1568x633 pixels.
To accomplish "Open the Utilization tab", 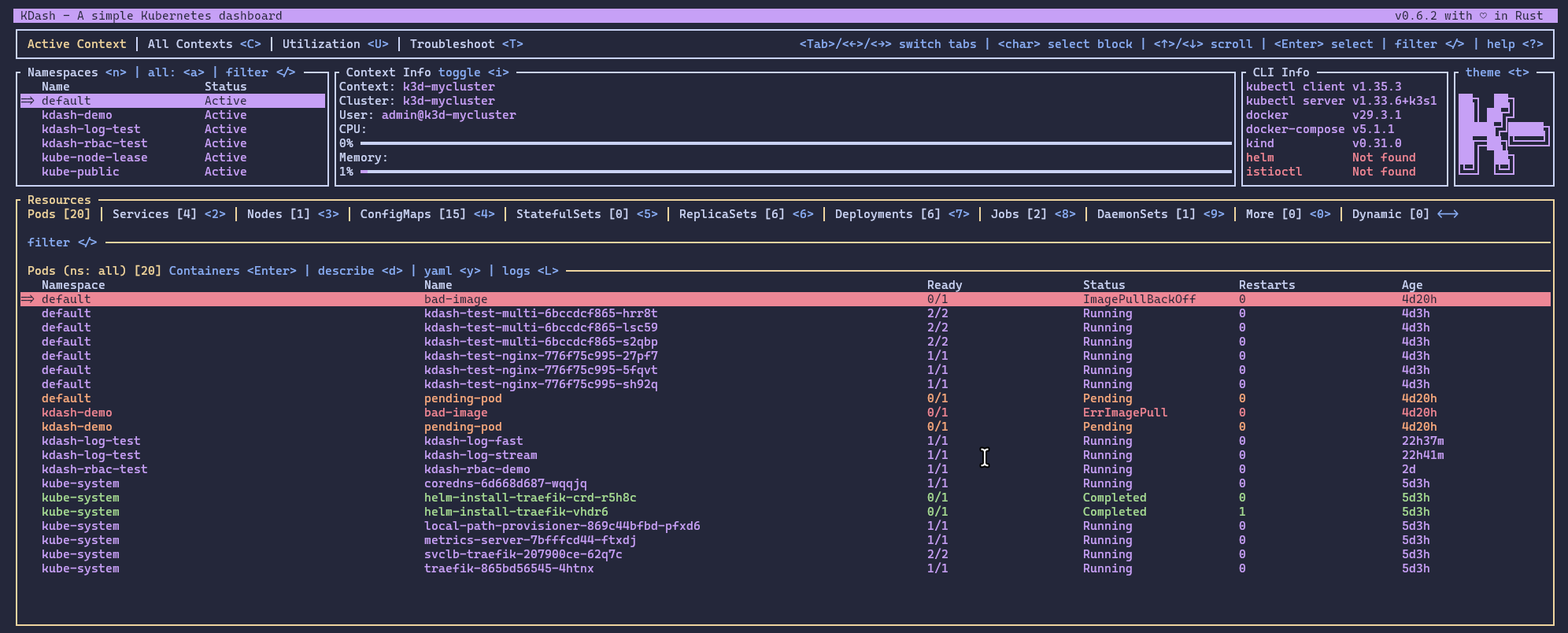I will [x=335, y=44].
